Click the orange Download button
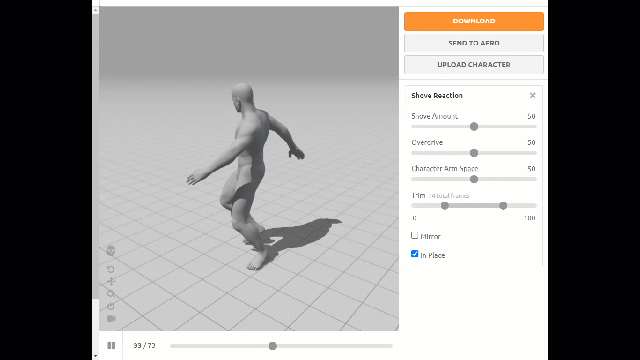Viewport: 640px width, 360px height. (x=474, y=21)
